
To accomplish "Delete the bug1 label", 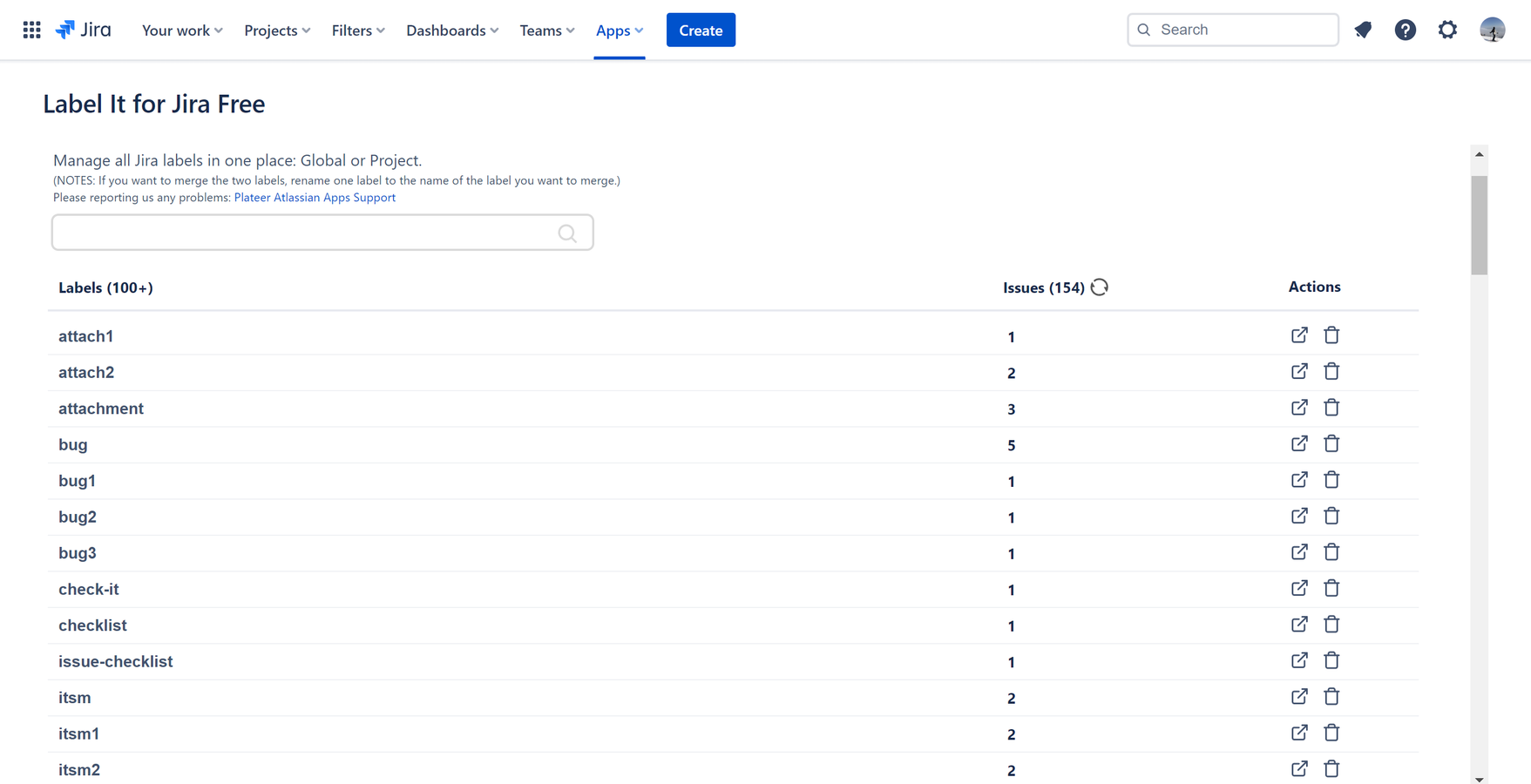I will pos(1331,480).
